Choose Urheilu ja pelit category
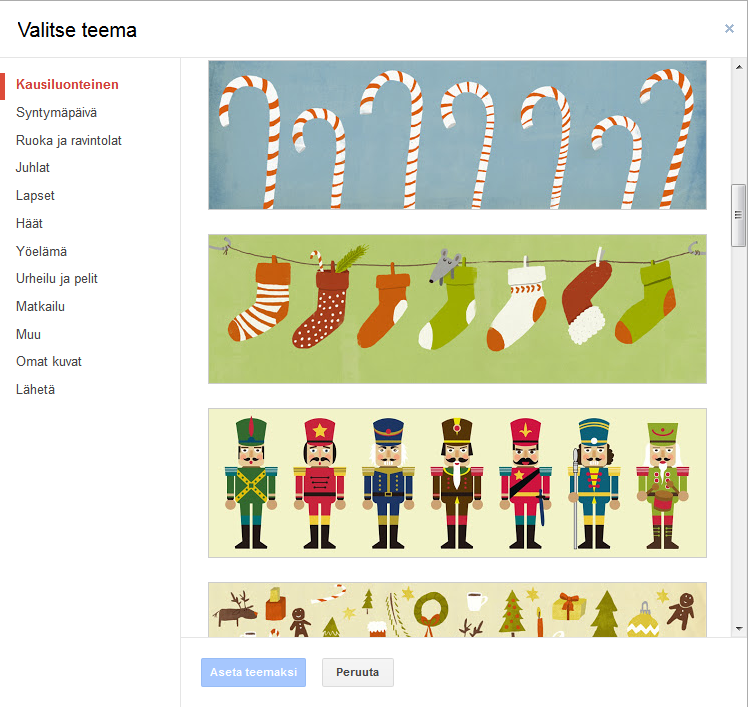Image resolution: width=748 pixels, height=707 pixels. [57, 279]
